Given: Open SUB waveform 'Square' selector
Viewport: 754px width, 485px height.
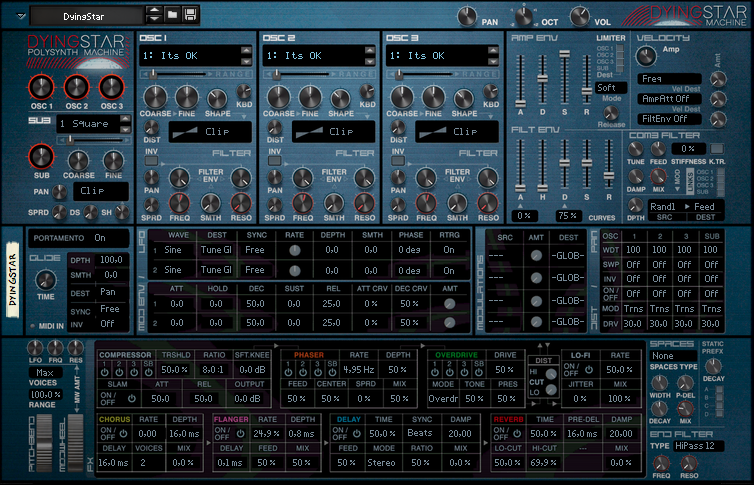Looking at the screenshot, I should point(89,124).
